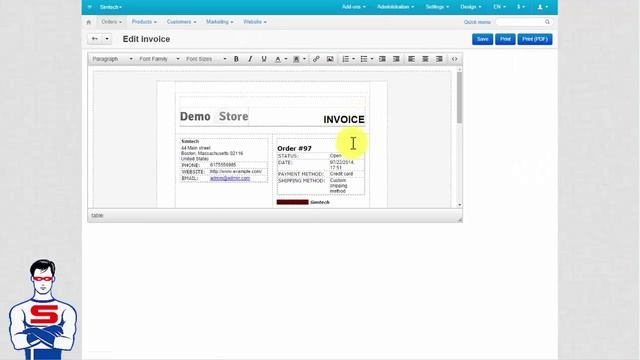Open the dropdown arrow next to back button
Screen dimensions: 640x360
point(107,39)
